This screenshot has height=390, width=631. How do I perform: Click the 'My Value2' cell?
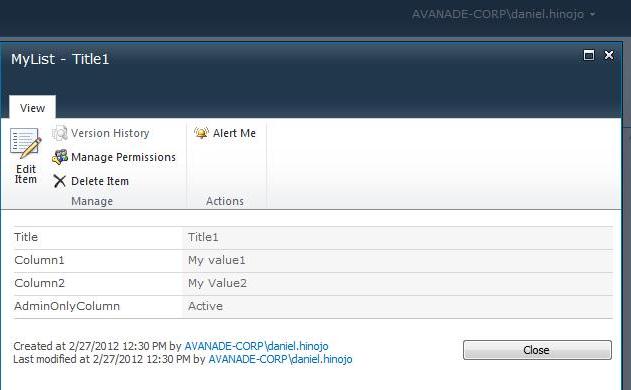(398, 283)
